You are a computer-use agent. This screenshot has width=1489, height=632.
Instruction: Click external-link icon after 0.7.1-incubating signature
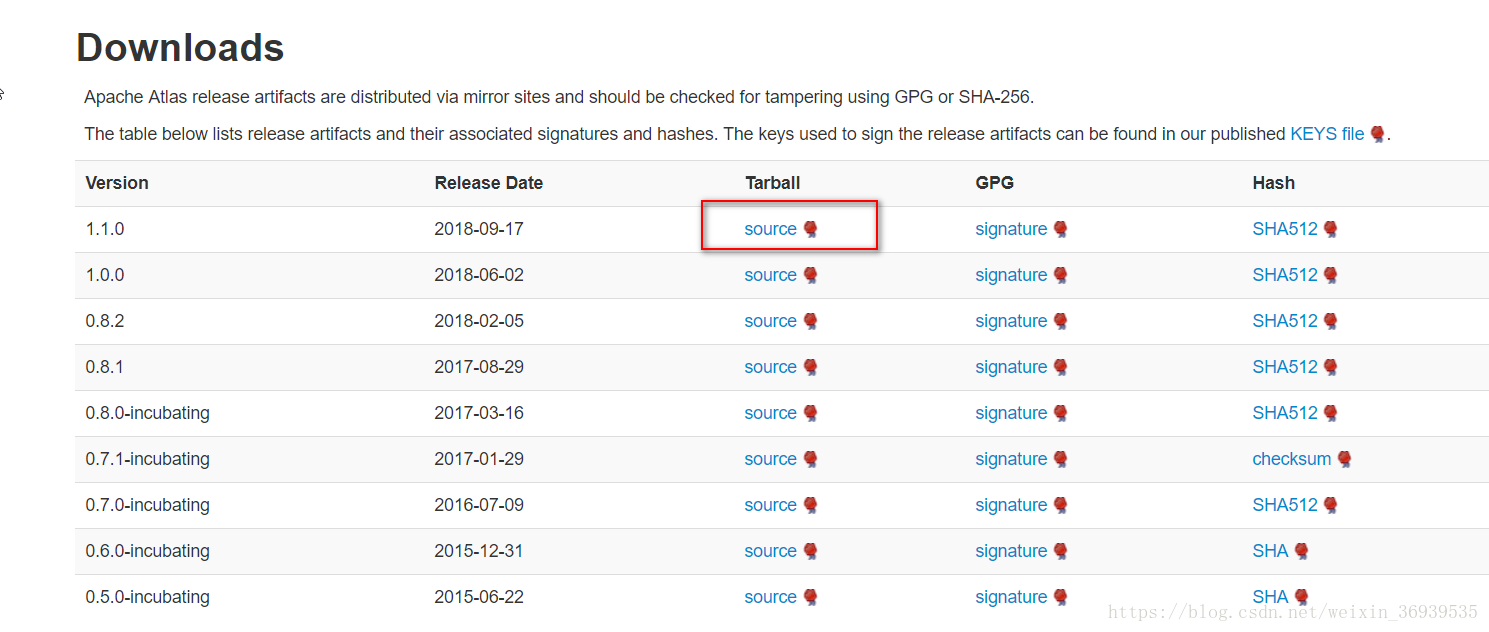[1060, 460]
